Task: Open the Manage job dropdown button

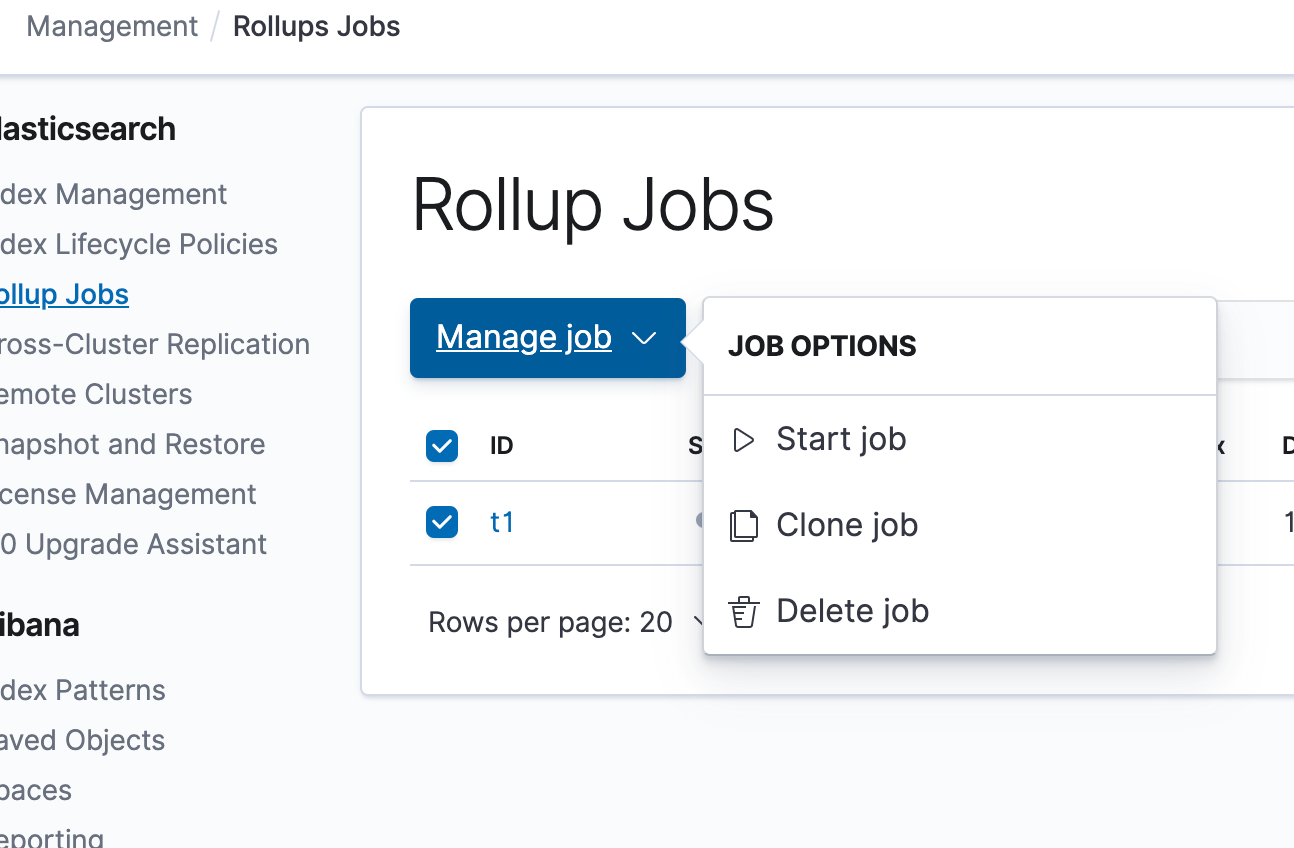Action: point(548,338)
